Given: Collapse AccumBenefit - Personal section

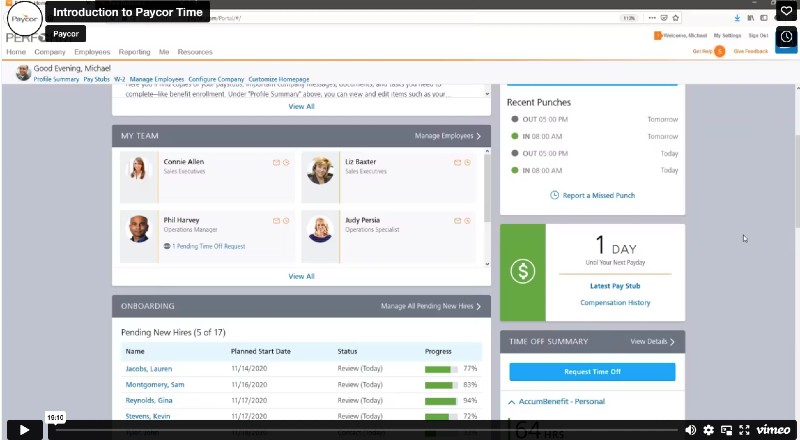Looking at the screenshot, I should 557,402.
